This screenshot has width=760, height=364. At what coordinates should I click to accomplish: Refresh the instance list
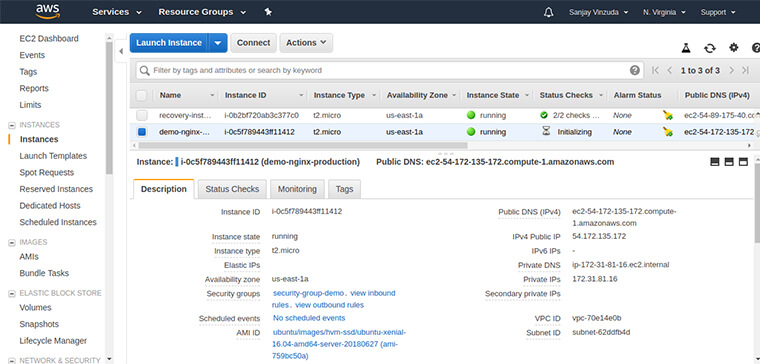710,47
